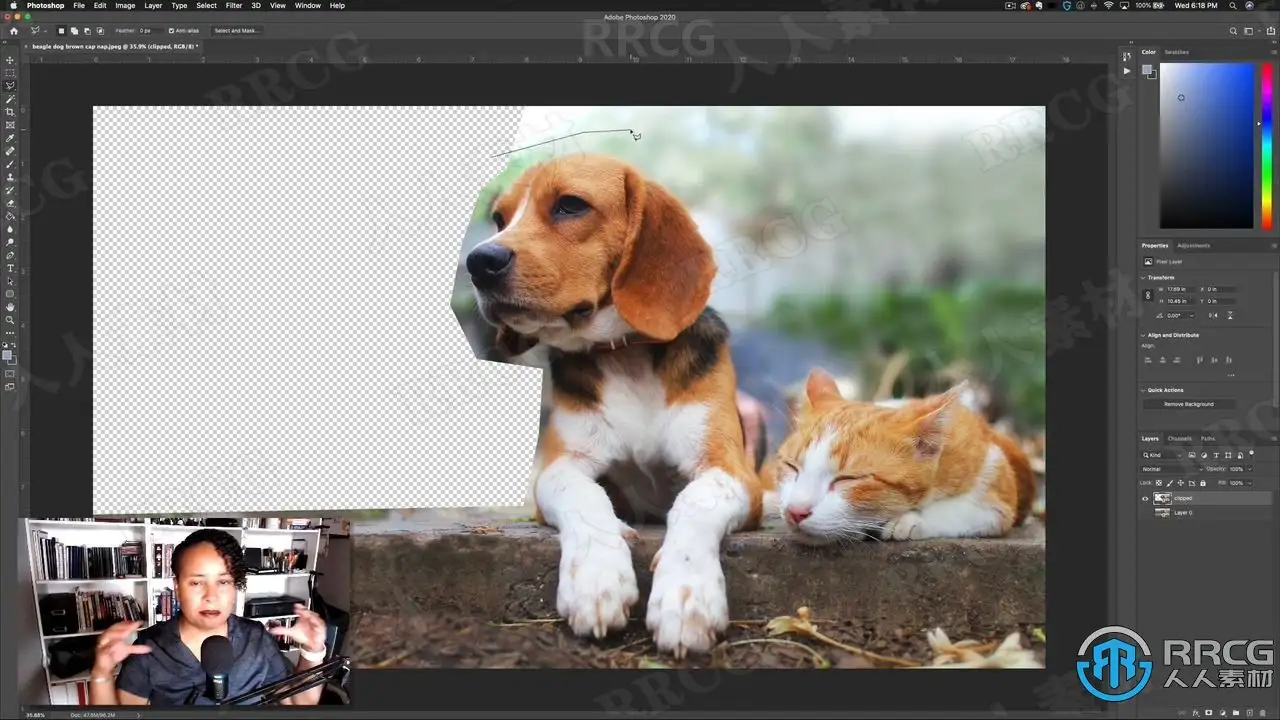1280x720 pixels.
Task: Toggle the link width and height constraint
Action: [1147, 295]
